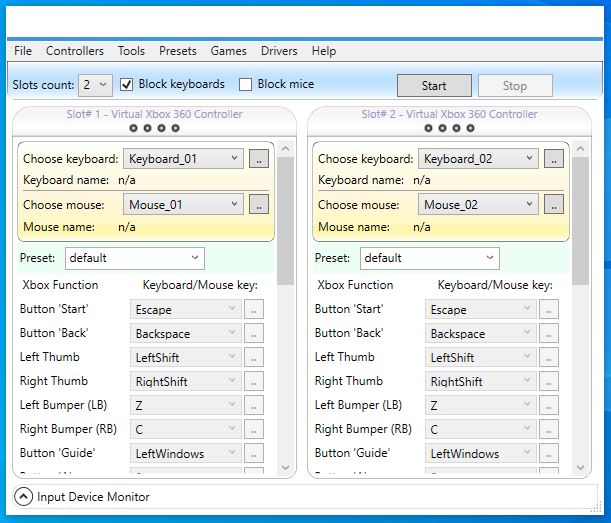Click Slot 1 vertical scrollbar thumb
This screenshot has width=611, height=523.
pyautogui.click(x=286, y=220)
